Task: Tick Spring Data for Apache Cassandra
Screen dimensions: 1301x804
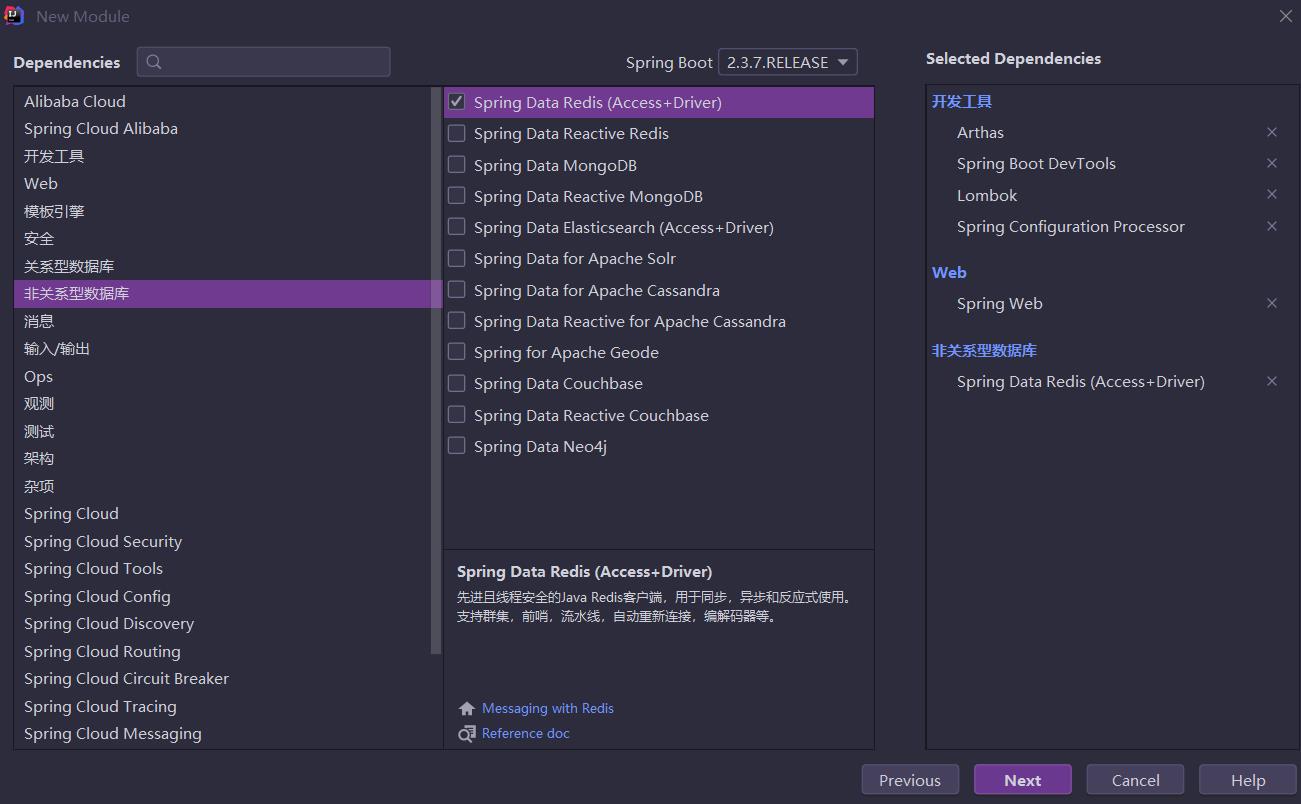Action: [457, 290]
